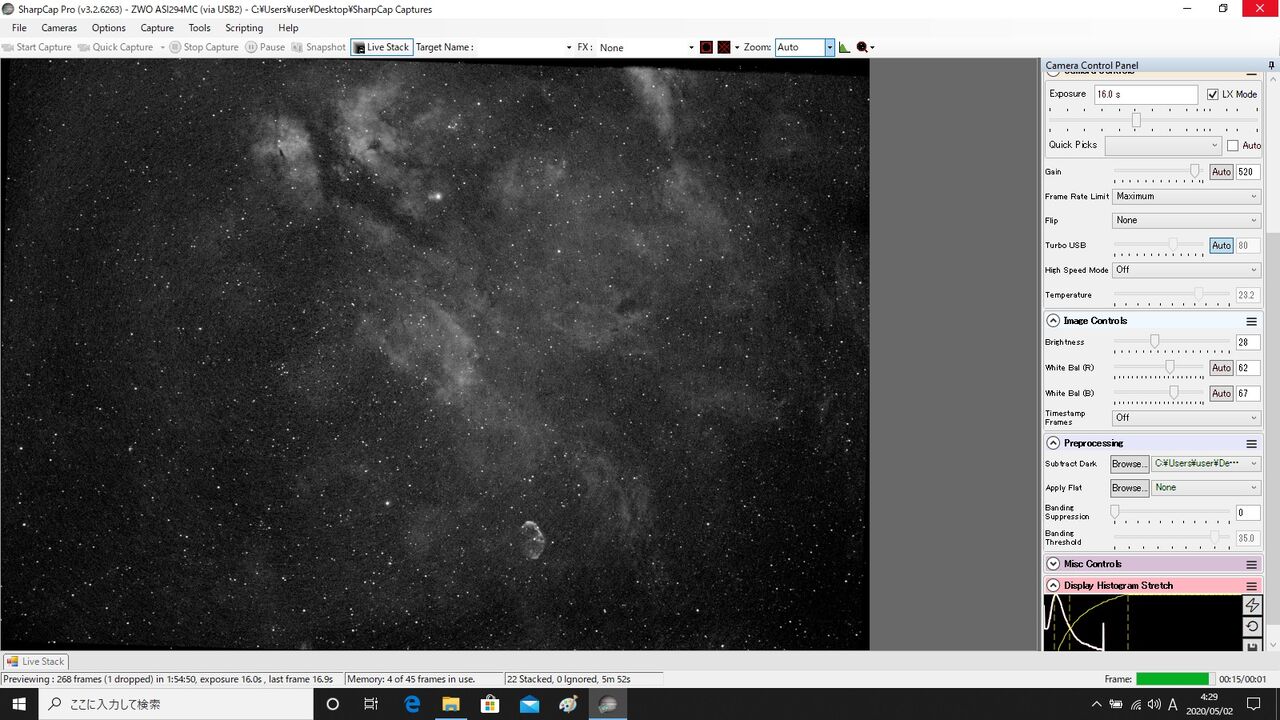Image resolution: width=1280 pixels, height=720 pixels.
Task: Click the reset histogram stretch icon
Action: (1252, 627)
